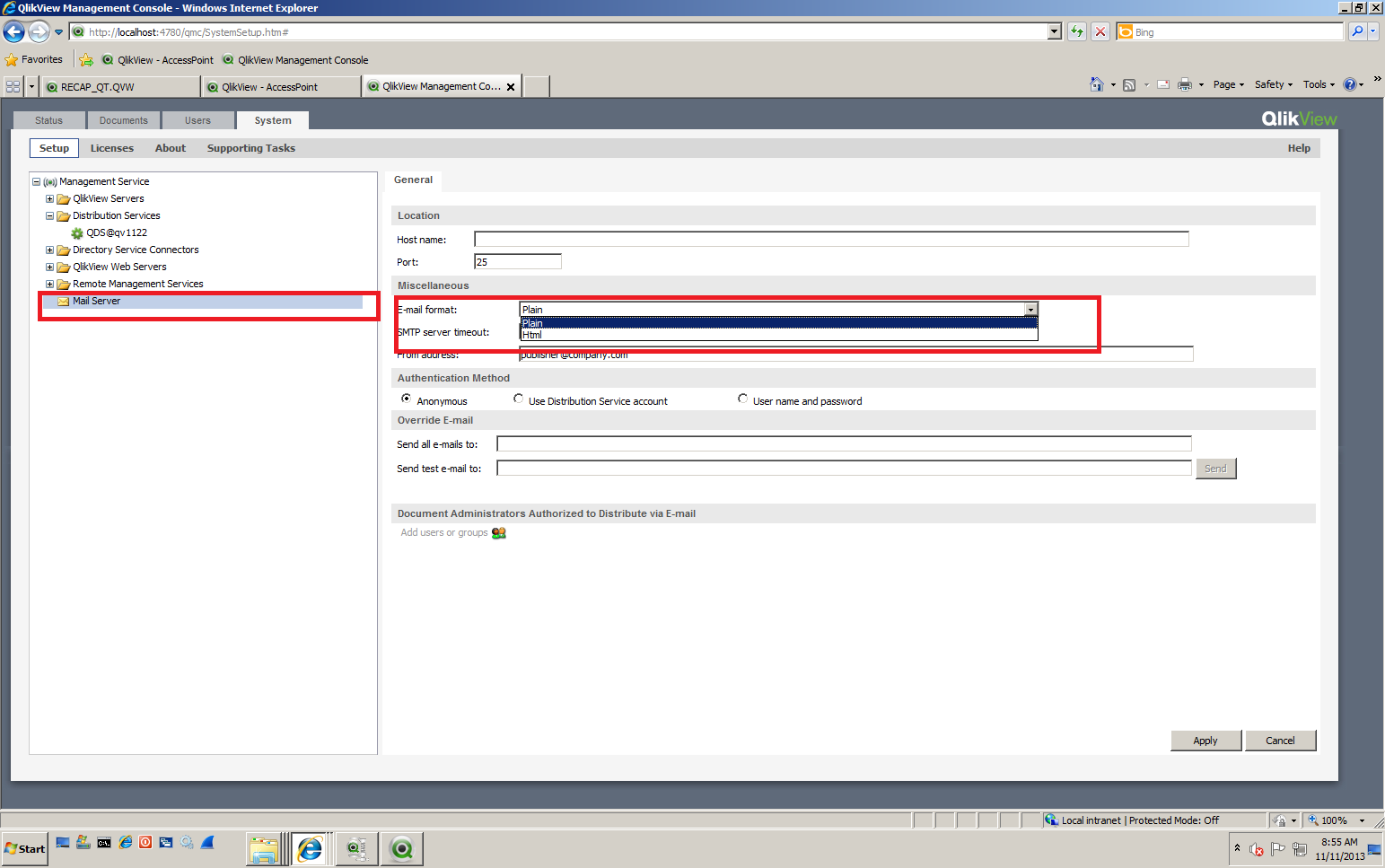Collapse the Distribution Services node
Image resolution: width=1385 pixels, height=868 pixels.
pyautogui.click(x=50, y=216)
